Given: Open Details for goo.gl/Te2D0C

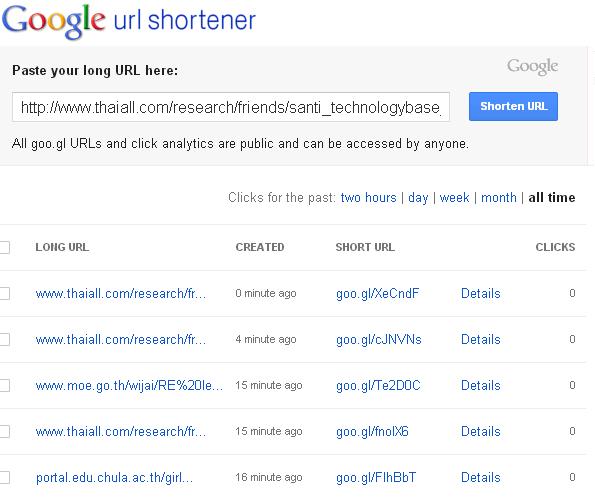Looking at the screenshot, I should tap(480, 386).
